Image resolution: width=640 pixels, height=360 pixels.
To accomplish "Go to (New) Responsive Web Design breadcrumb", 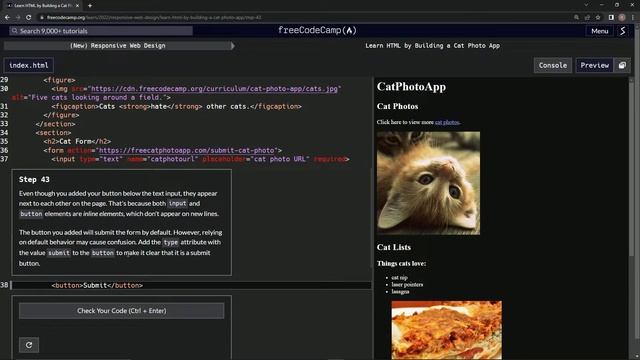I will [118, 46].
